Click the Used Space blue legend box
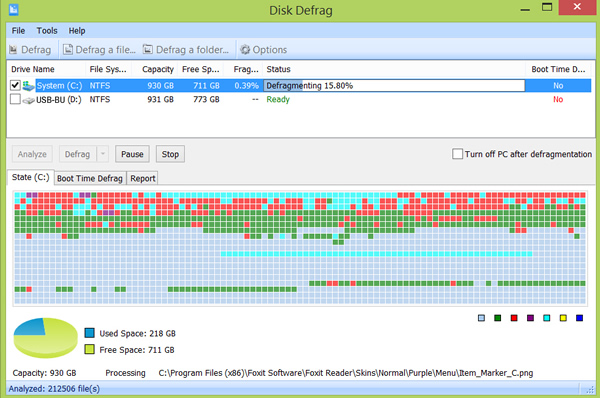 [x=90, y=333]
